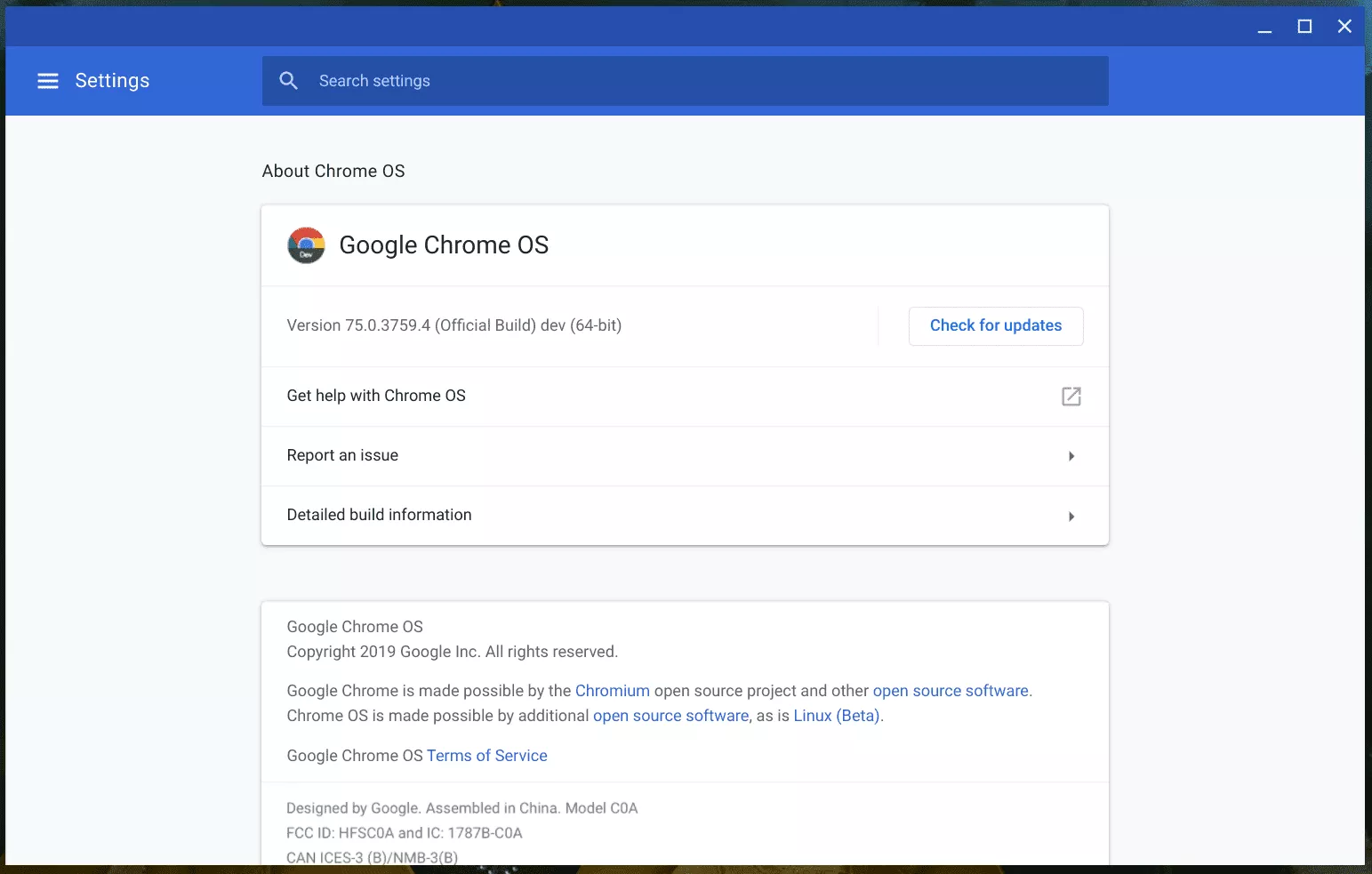
Task: Click the magnifying glass search icon
Action: [288, 81]
